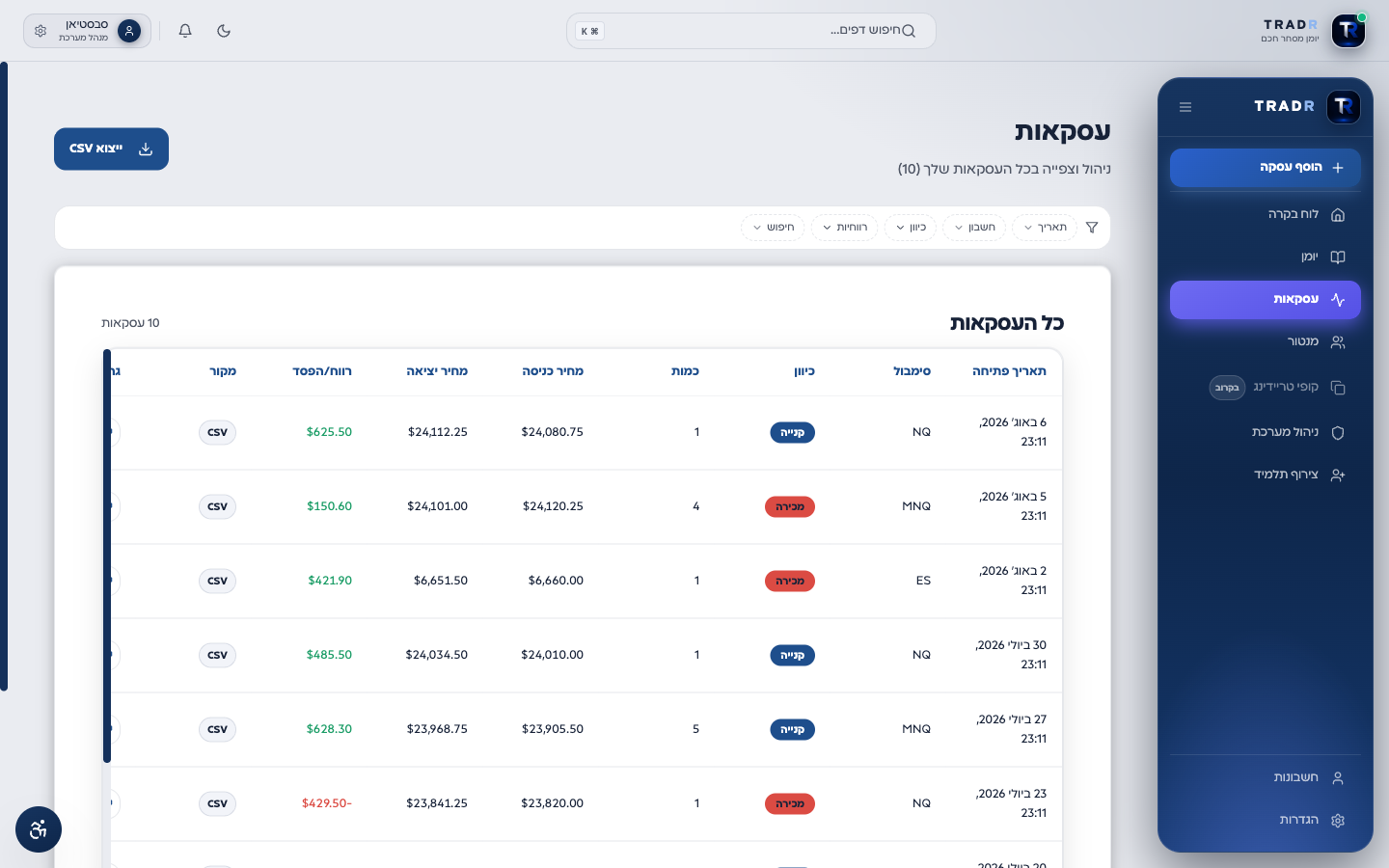Viewport: 1389px width, 868px height.
Task: Click the user avatar next to סבסטיאן
Action: (x=129, y=31)
